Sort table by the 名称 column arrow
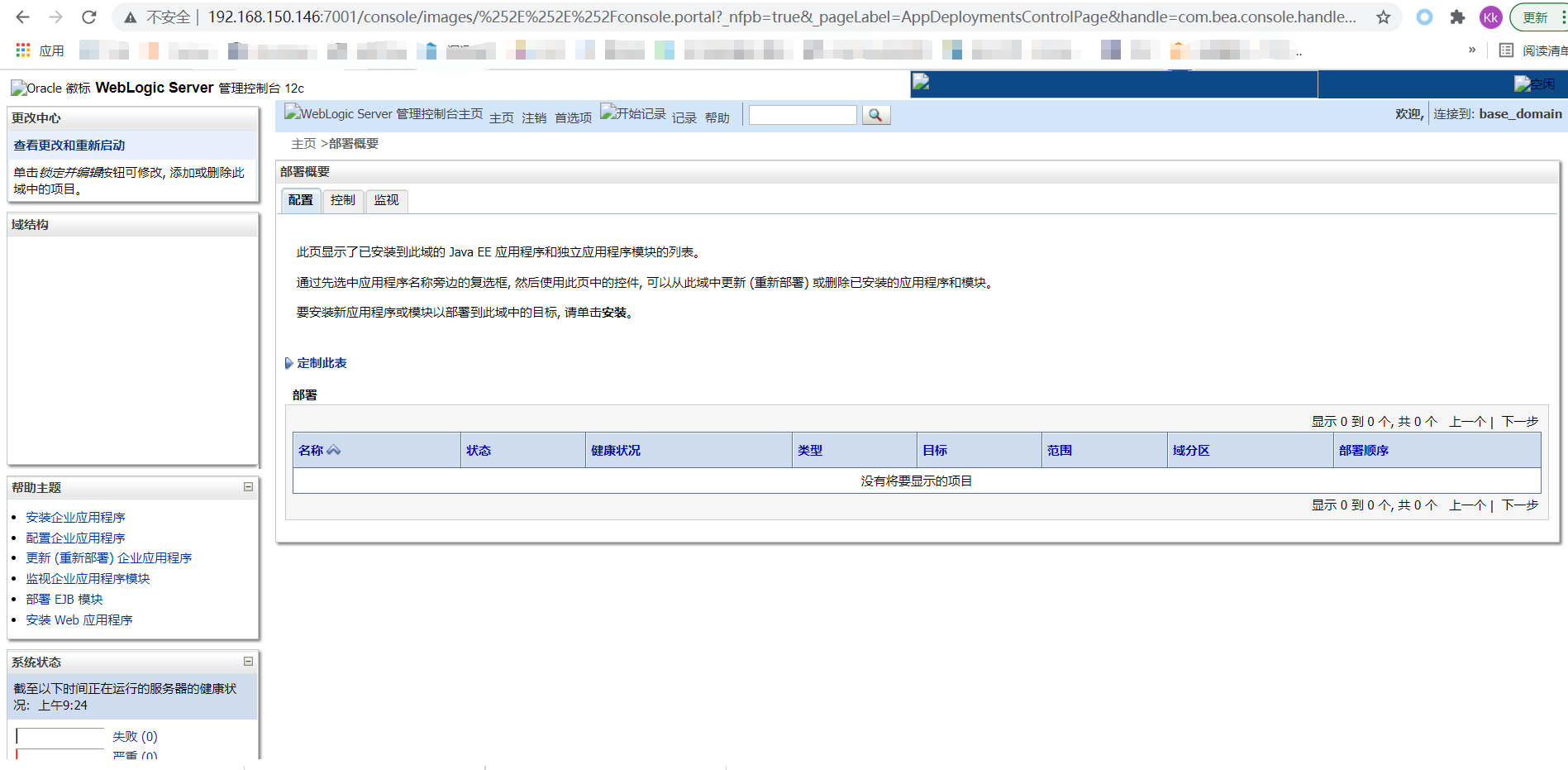The height and width of the screenshot is (770, 1568). coord(334,450)
